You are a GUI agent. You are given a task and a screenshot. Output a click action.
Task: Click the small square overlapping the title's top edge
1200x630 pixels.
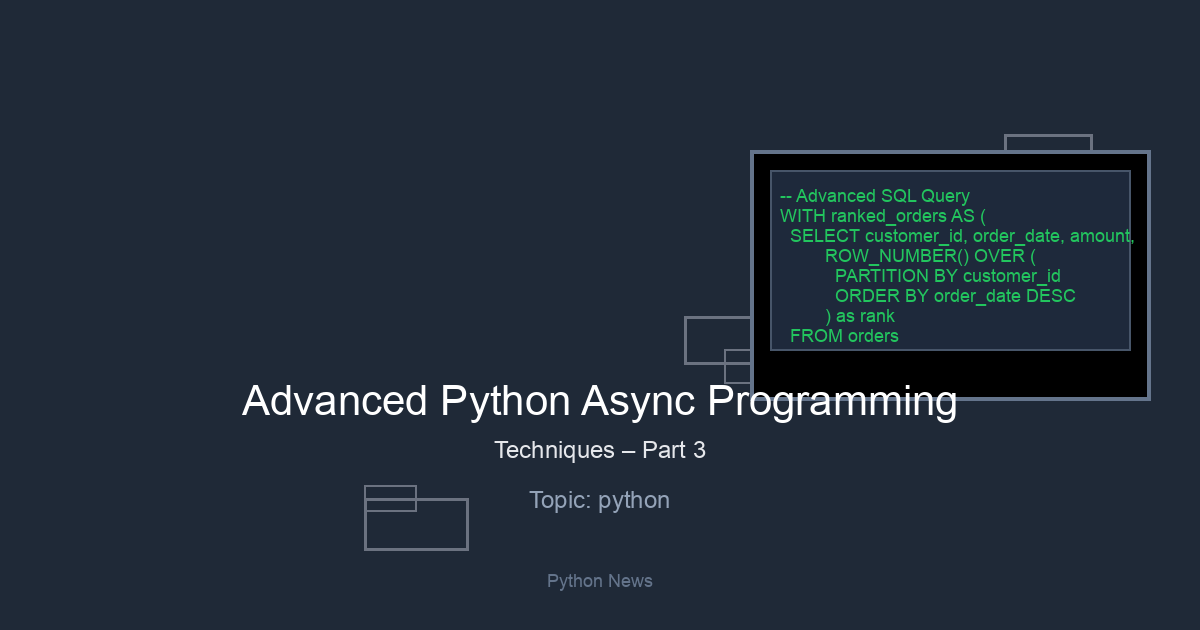(736, 366)
